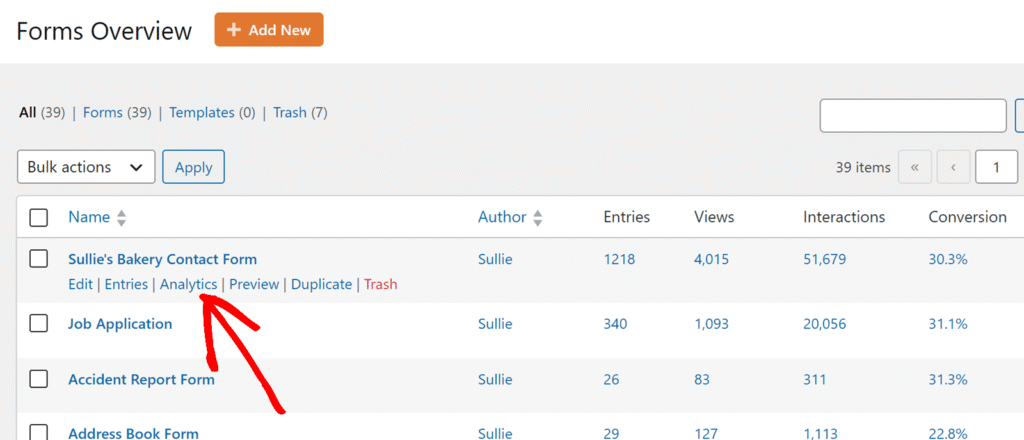The height and width of the screenshot is (440, 1024).
Task: Open the 340 entries count
Action: click(x=615, y=324)
